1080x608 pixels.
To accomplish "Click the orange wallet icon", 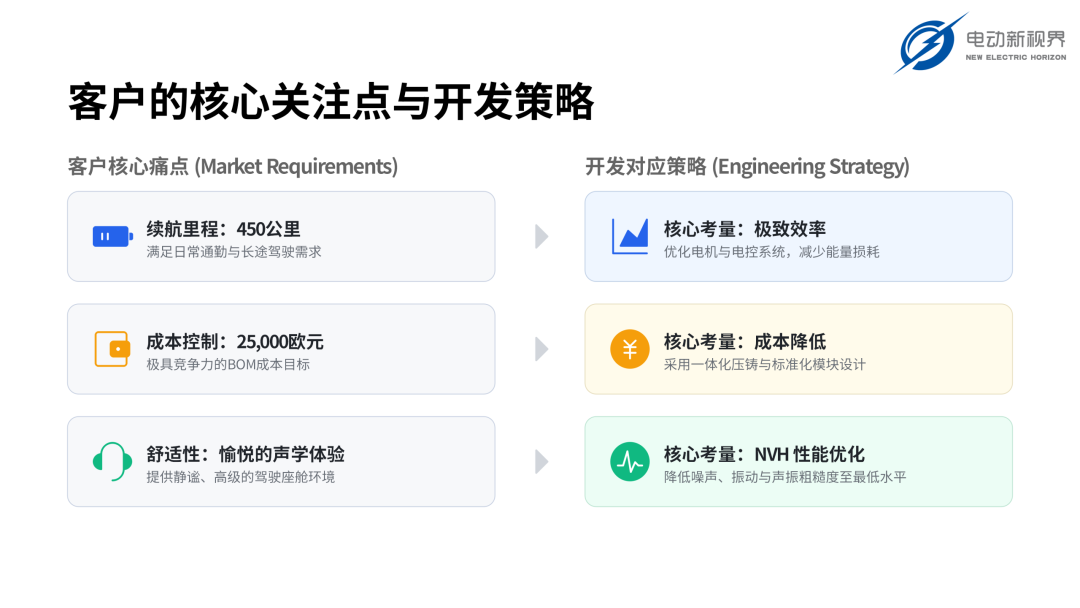I will click(x=112, y=349).
